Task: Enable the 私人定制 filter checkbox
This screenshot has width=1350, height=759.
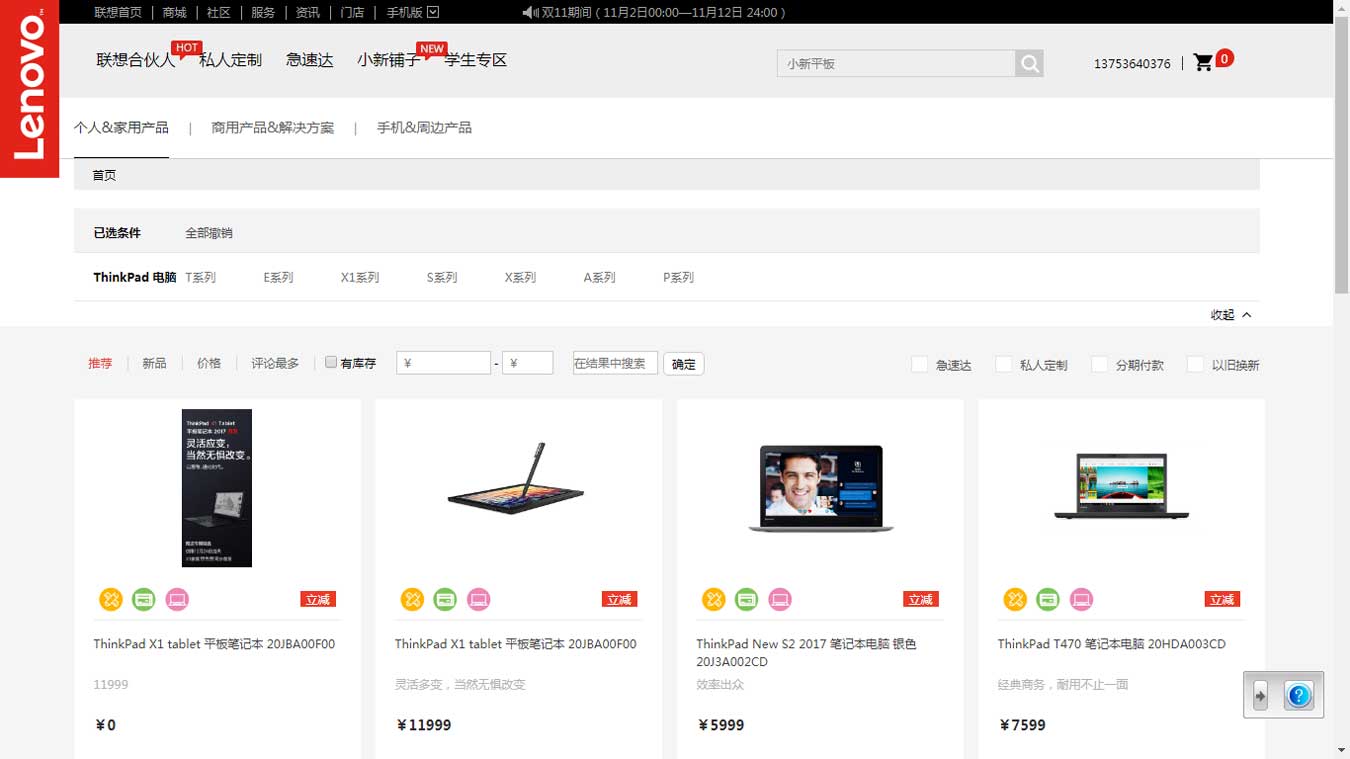Action: pos(1003,364)
